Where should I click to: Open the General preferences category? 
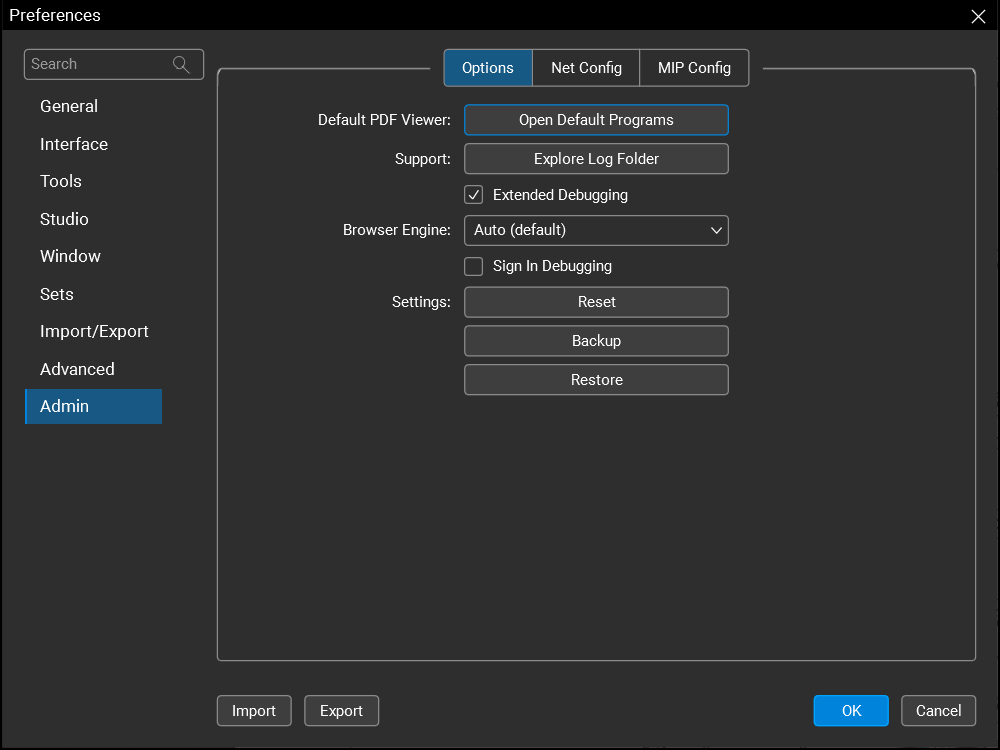[69, 106]
